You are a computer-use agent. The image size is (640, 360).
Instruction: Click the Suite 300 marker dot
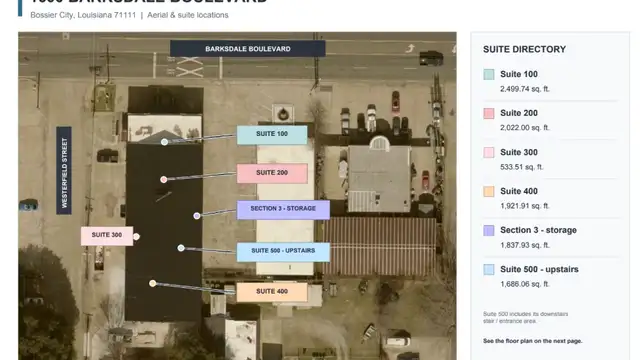pyautogui.click(x=136, y=237)
